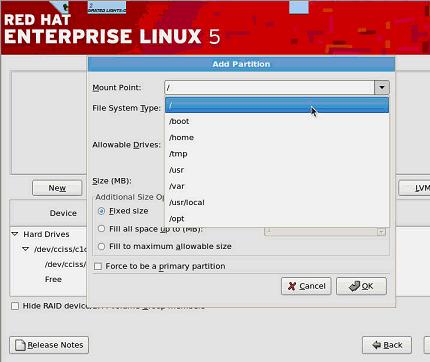Check Force to be a primary partition
The height and width of the screenshot is (362, 430).
click(x=98, y=266)
